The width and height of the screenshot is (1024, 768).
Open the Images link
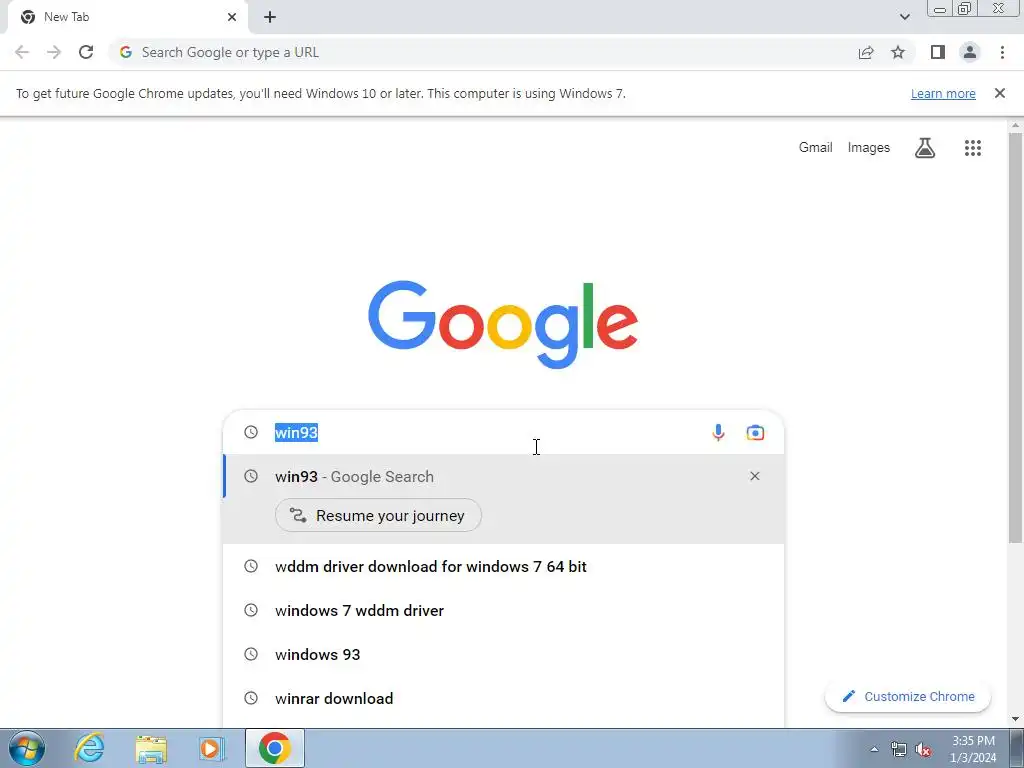869,148
